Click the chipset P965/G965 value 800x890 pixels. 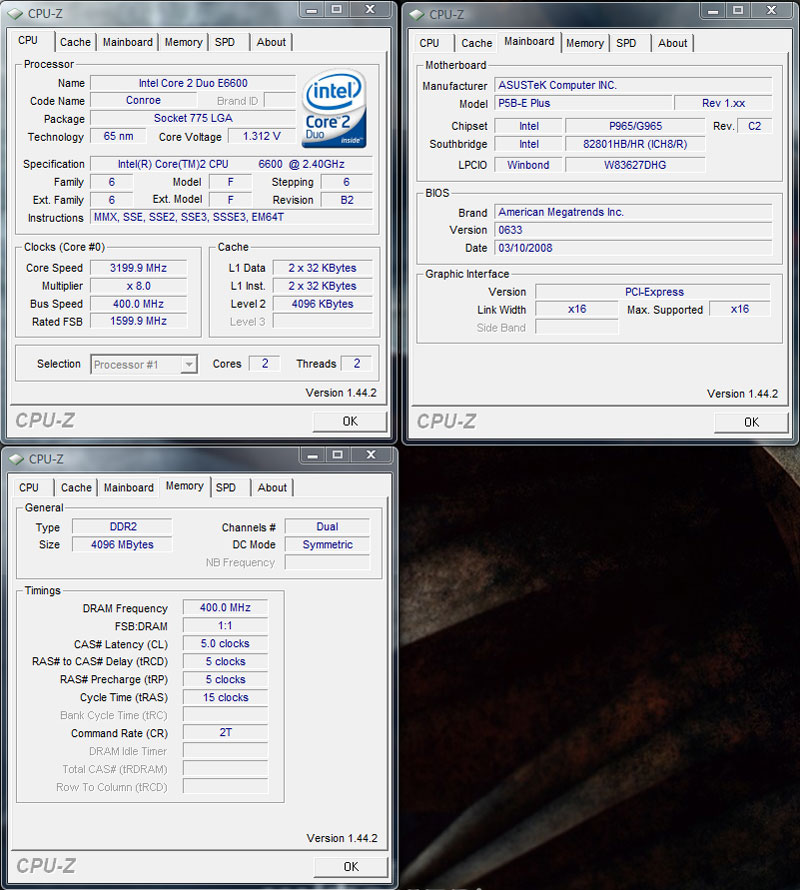[635, 126]
